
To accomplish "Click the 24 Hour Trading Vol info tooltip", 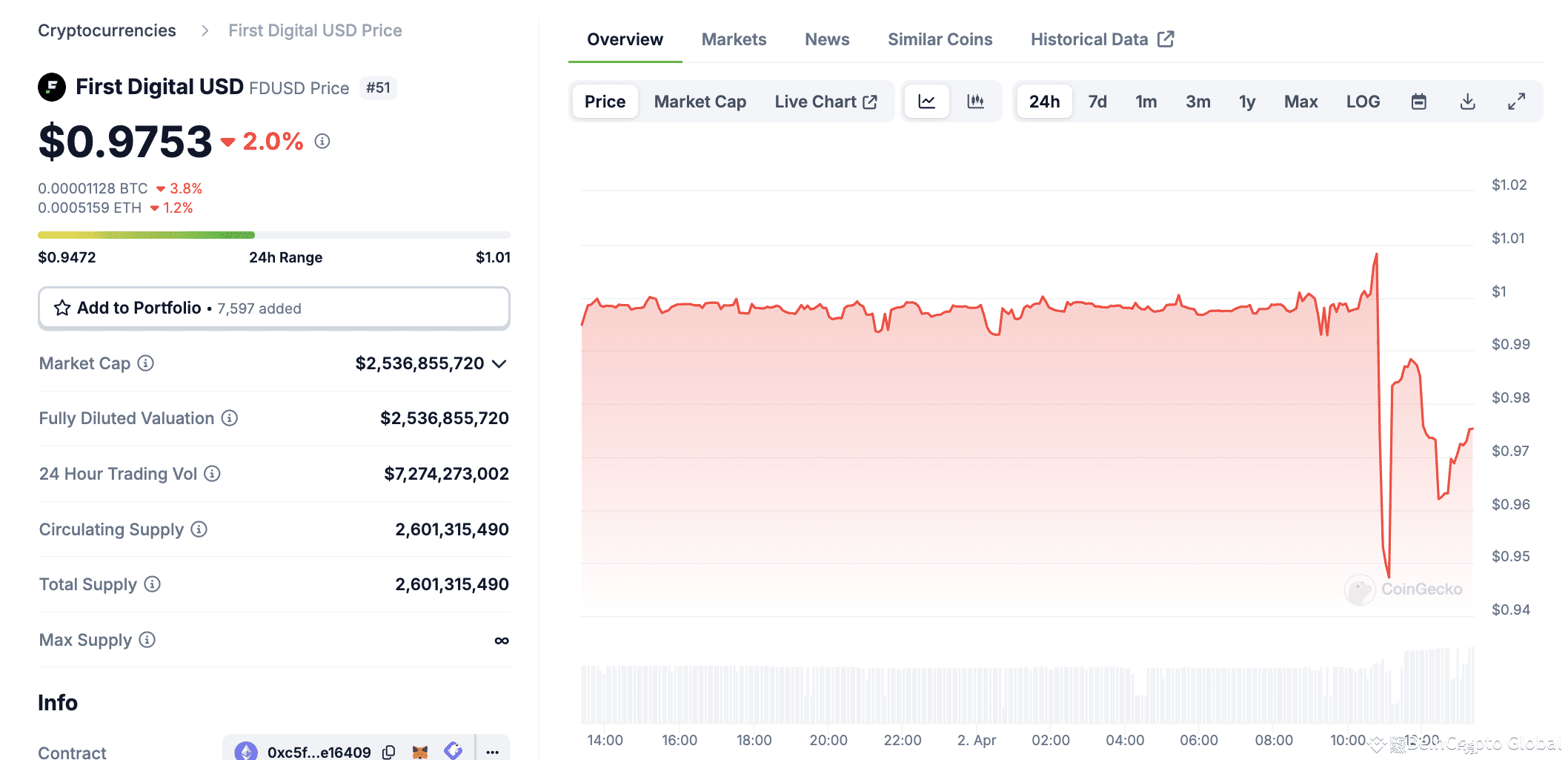I will tap(212, 474).
